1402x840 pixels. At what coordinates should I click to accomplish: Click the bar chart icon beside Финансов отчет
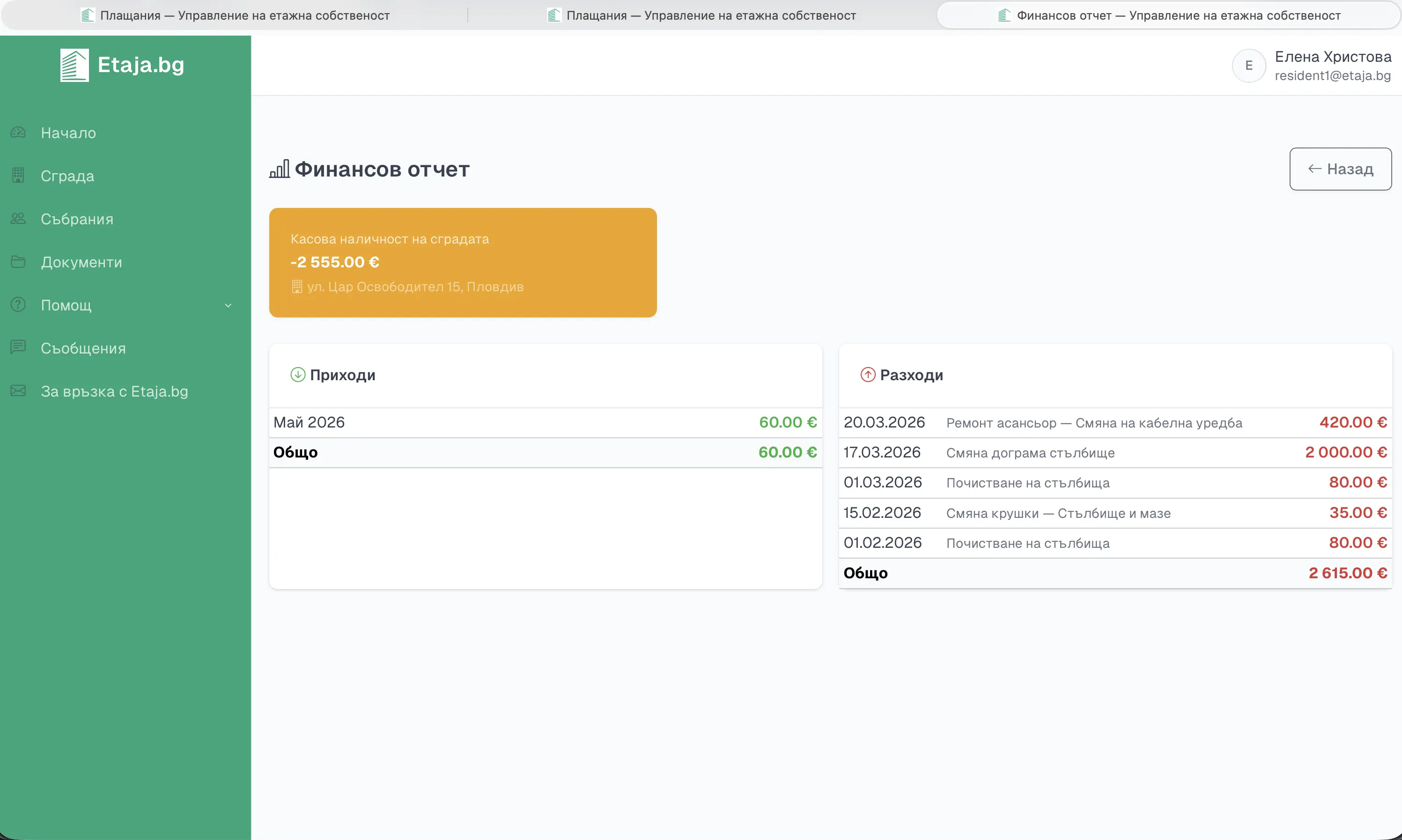pos(280,169)
